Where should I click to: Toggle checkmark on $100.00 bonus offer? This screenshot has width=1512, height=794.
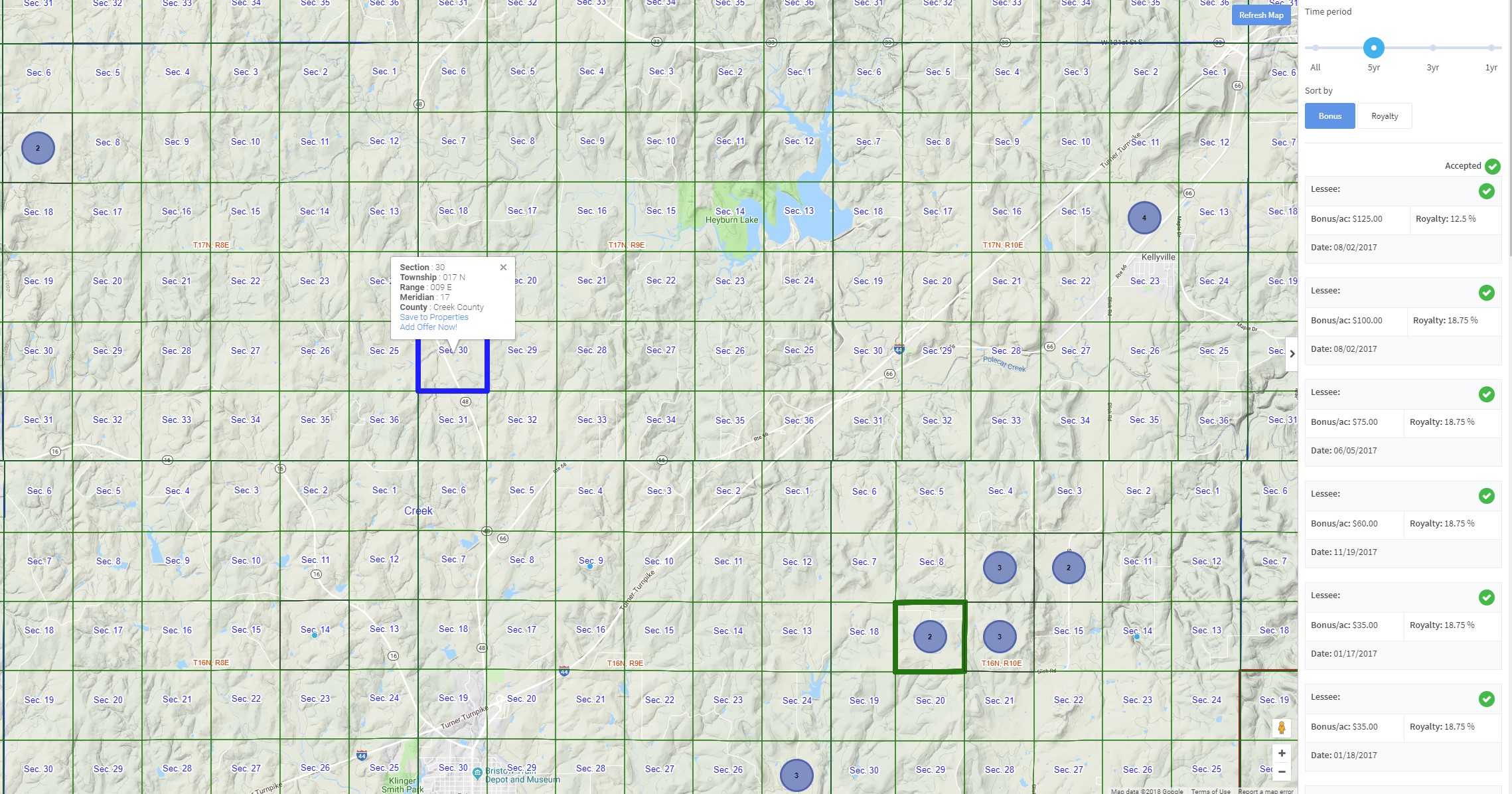click(1487, 293)
